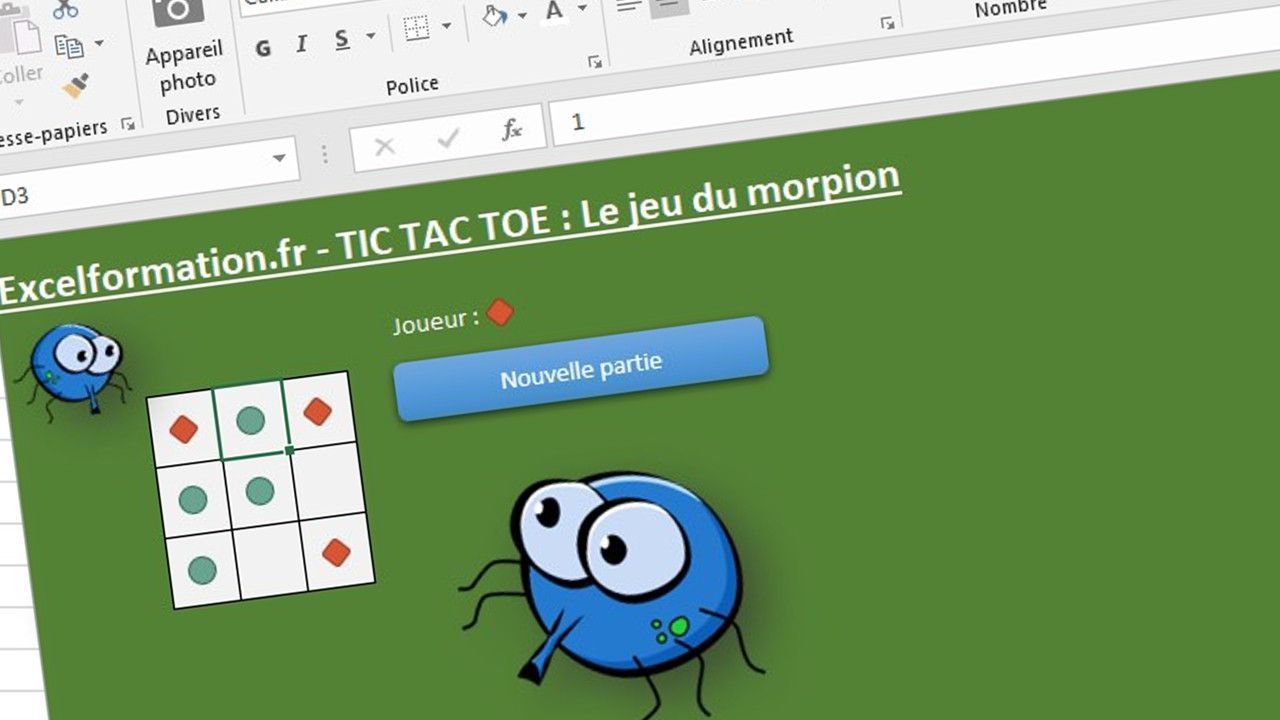Click the Copy icon in the clipboard group
The height and width of the screenshot is (720, 1280).
pos(68,46)
